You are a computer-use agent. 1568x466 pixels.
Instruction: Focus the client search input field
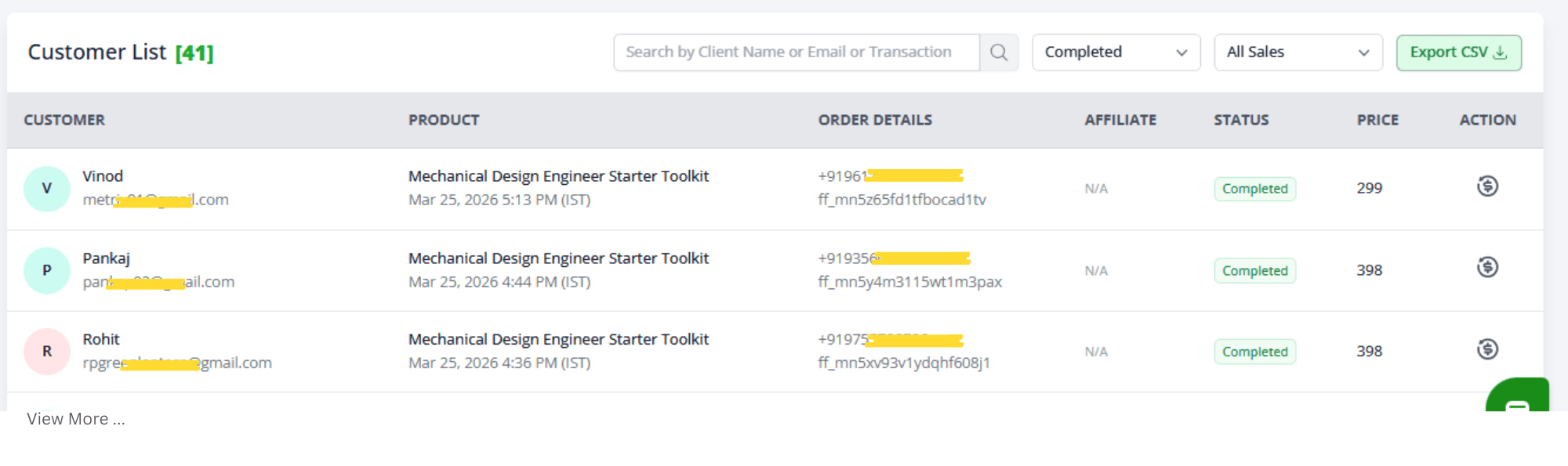[796, 52]
